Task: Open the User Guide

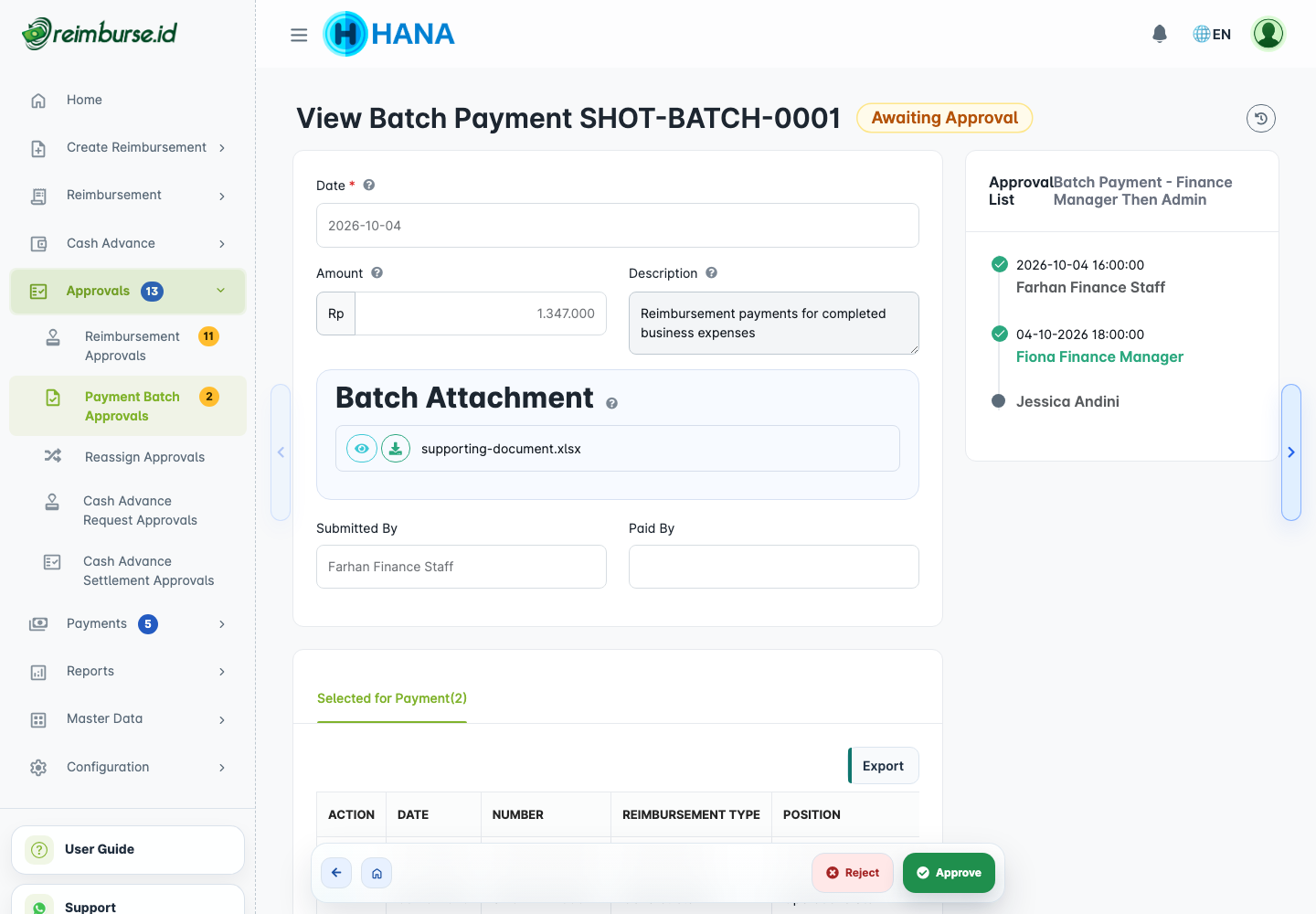Action: coord(128,849)
